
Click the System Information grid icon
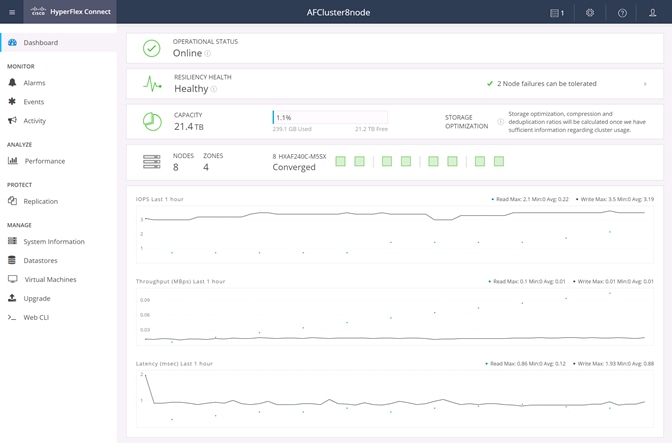coord(12,241)
